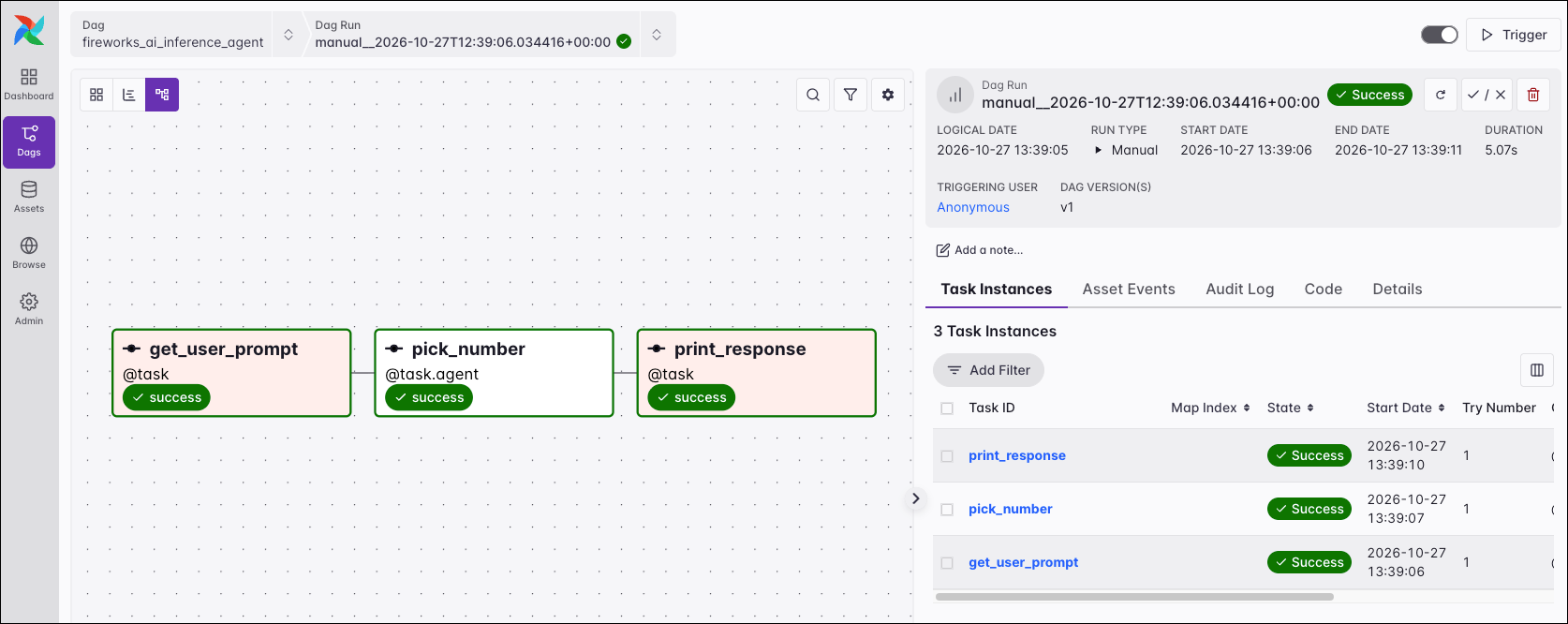
Task: Click the Success badge in pick_number row
Action: coord(1309,509)
